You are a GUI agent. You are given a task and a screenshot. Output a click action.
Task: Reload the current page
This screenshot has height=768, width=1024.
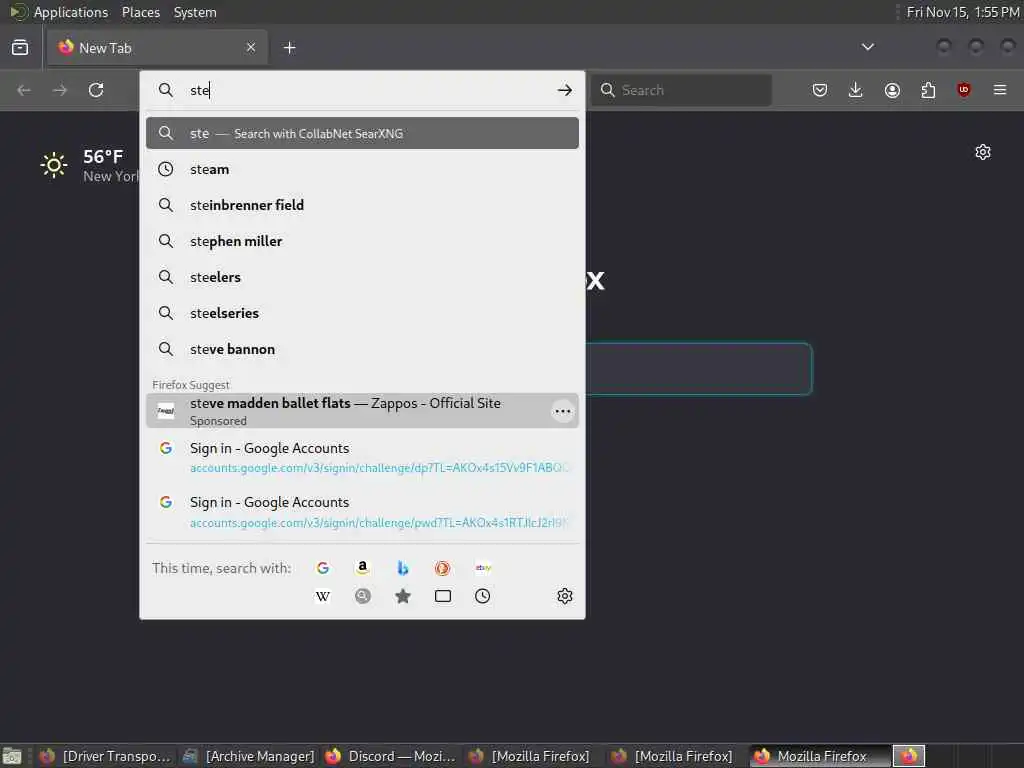(96, 90)
